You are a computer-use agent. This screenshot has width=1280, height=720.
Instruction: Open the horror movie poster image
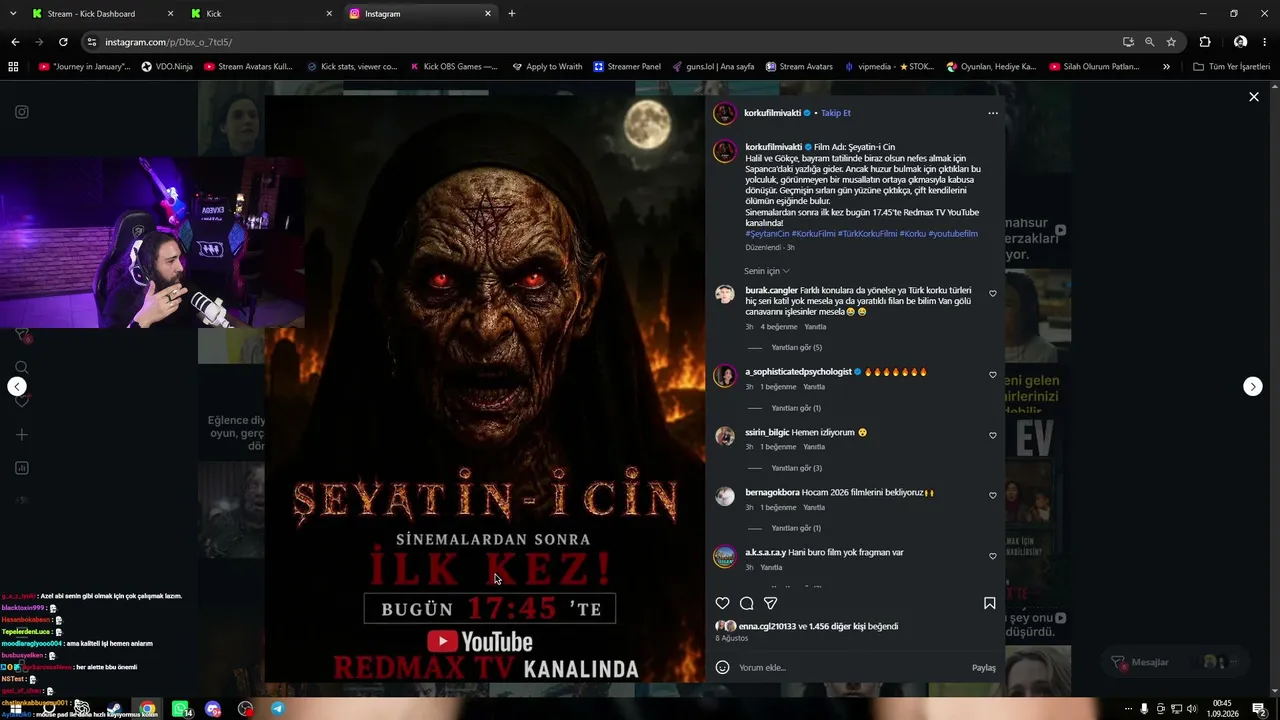click(x=485, y=388)
